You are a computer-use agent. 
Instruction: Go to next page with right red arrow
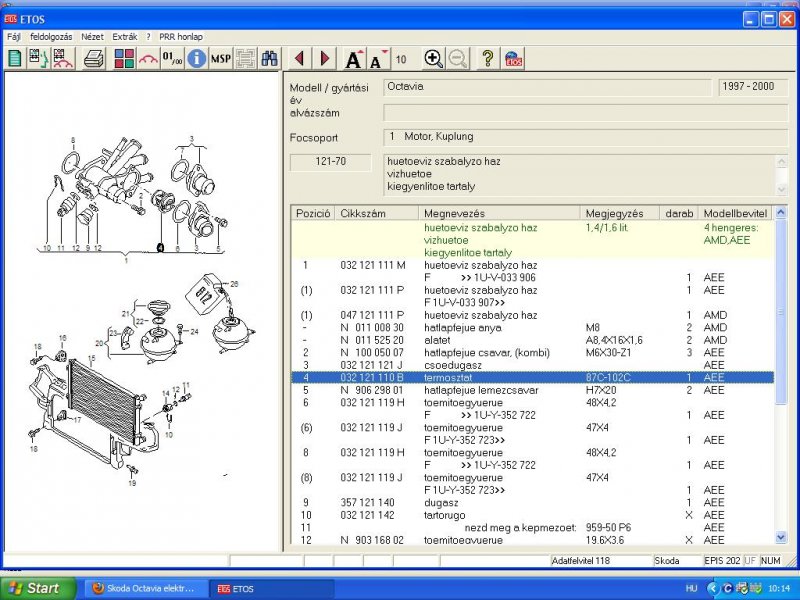tap(324, 58)
